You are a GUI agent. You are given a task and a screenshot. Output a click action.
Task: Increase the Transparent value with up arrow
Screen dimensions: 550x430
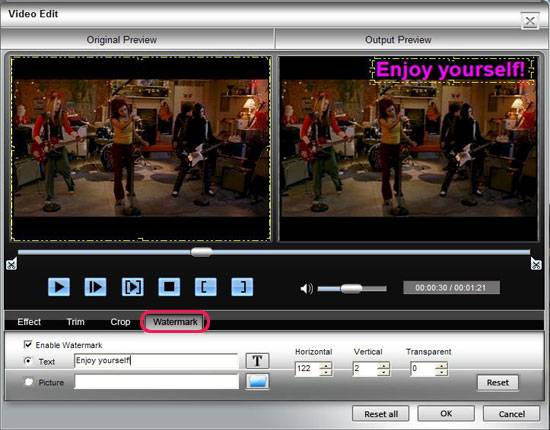pyautogui.click(x=442, y=365)
